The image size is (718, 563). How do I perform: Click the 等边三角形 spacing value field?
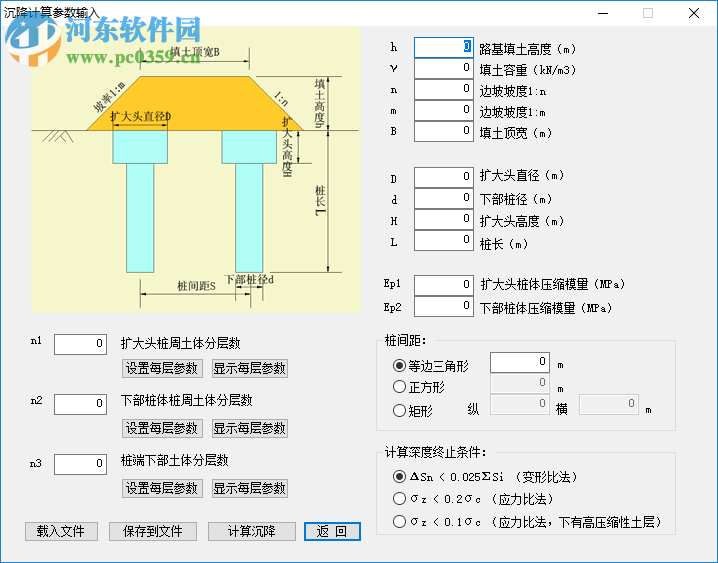click(x=520, y=362)
